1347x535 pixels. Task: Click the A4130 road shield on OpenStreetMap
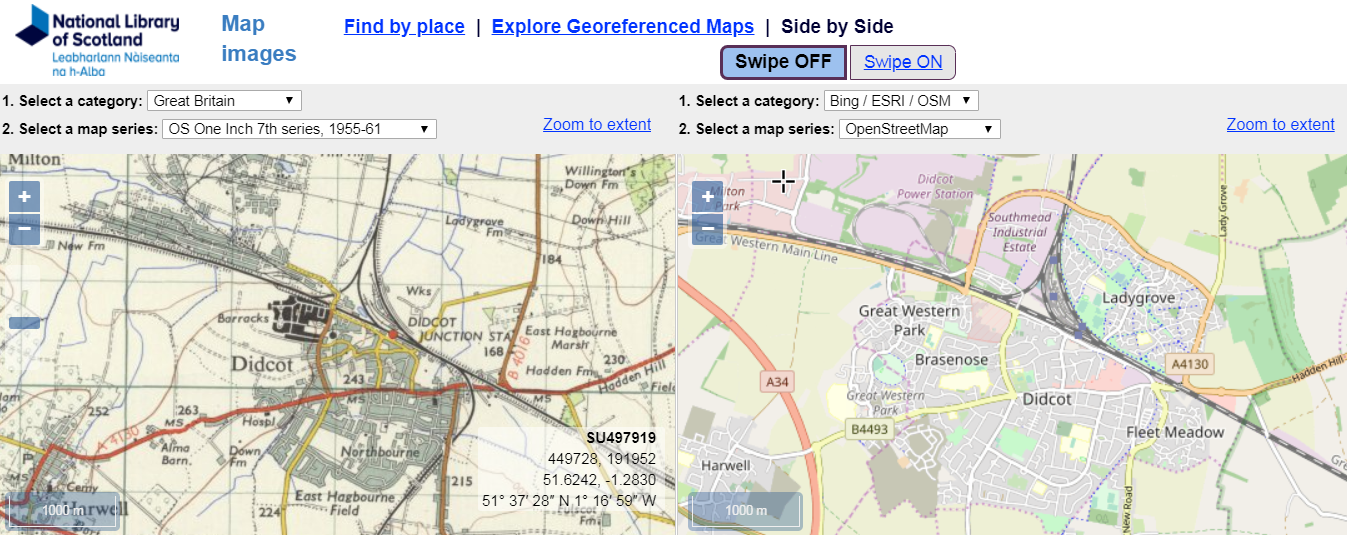click(x=1191, y=365)
